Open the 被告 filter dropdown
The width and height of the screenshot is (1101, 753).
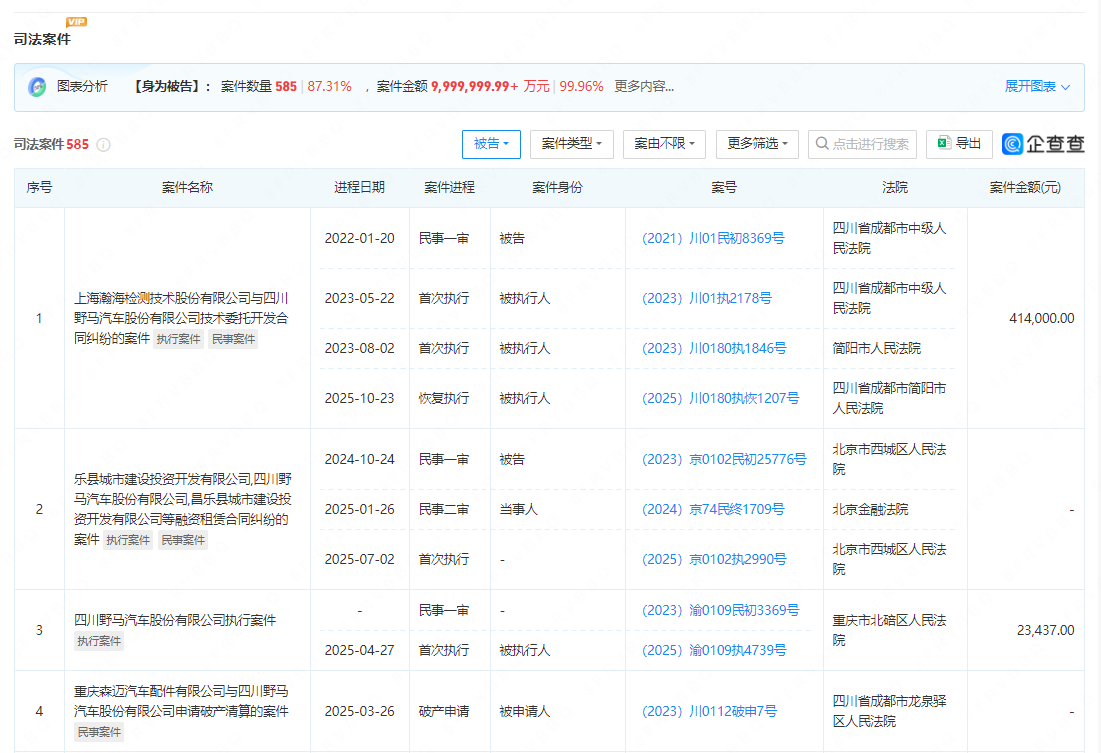491,144
